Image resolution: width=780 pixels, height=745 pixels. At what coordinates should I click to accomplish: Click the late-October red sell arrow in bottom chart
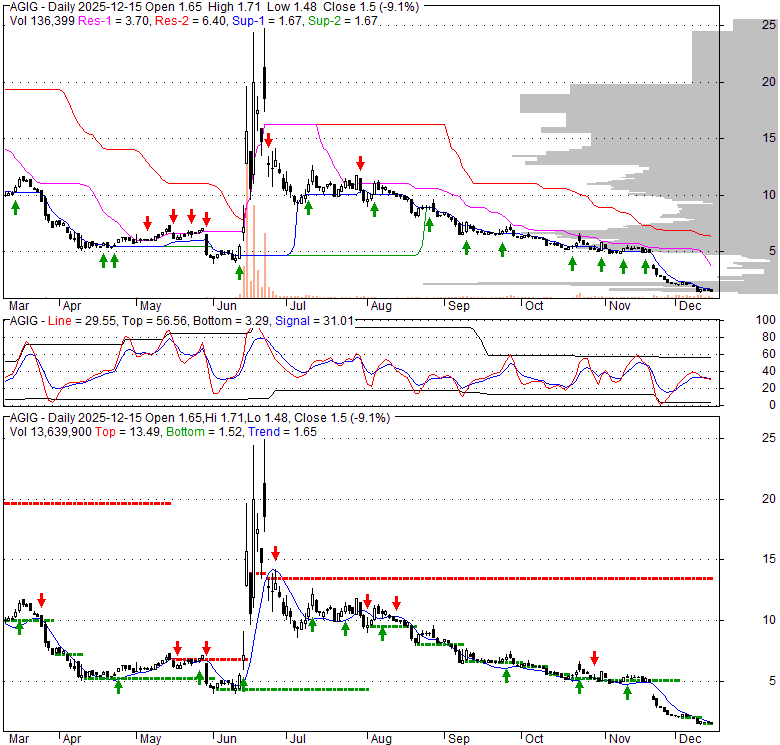594,658
